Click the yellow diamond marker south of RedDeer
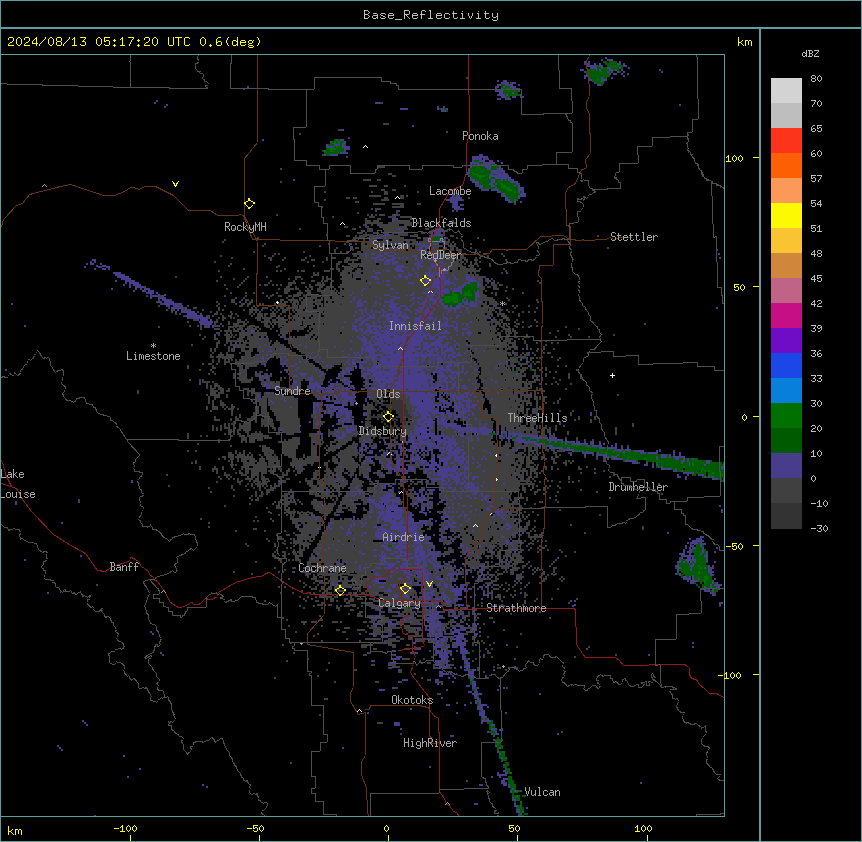Screen dimensions: 862x842 pos(425,281)
